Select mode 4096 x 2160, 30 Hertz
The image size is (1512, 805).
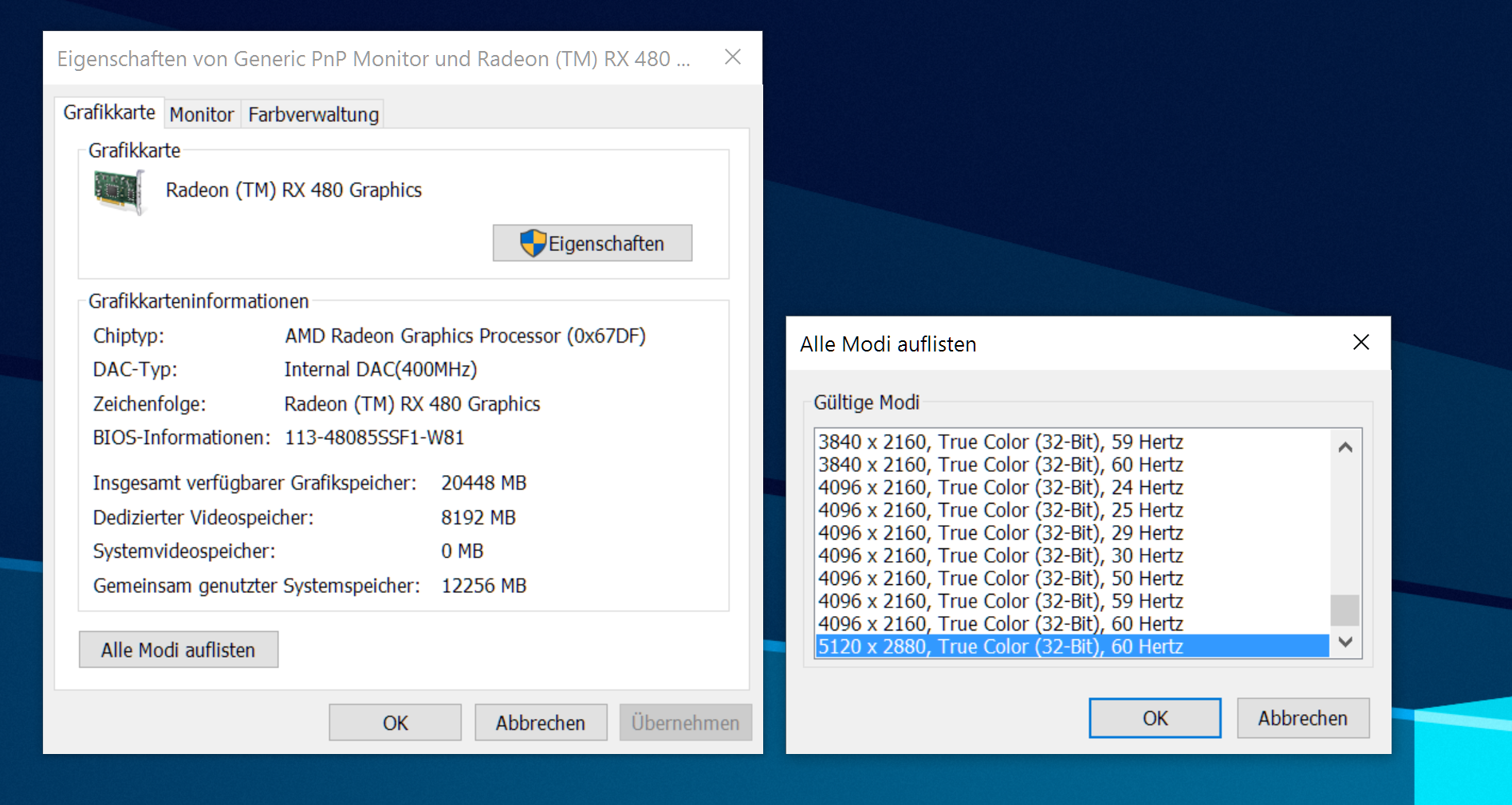coord(1072,556)
